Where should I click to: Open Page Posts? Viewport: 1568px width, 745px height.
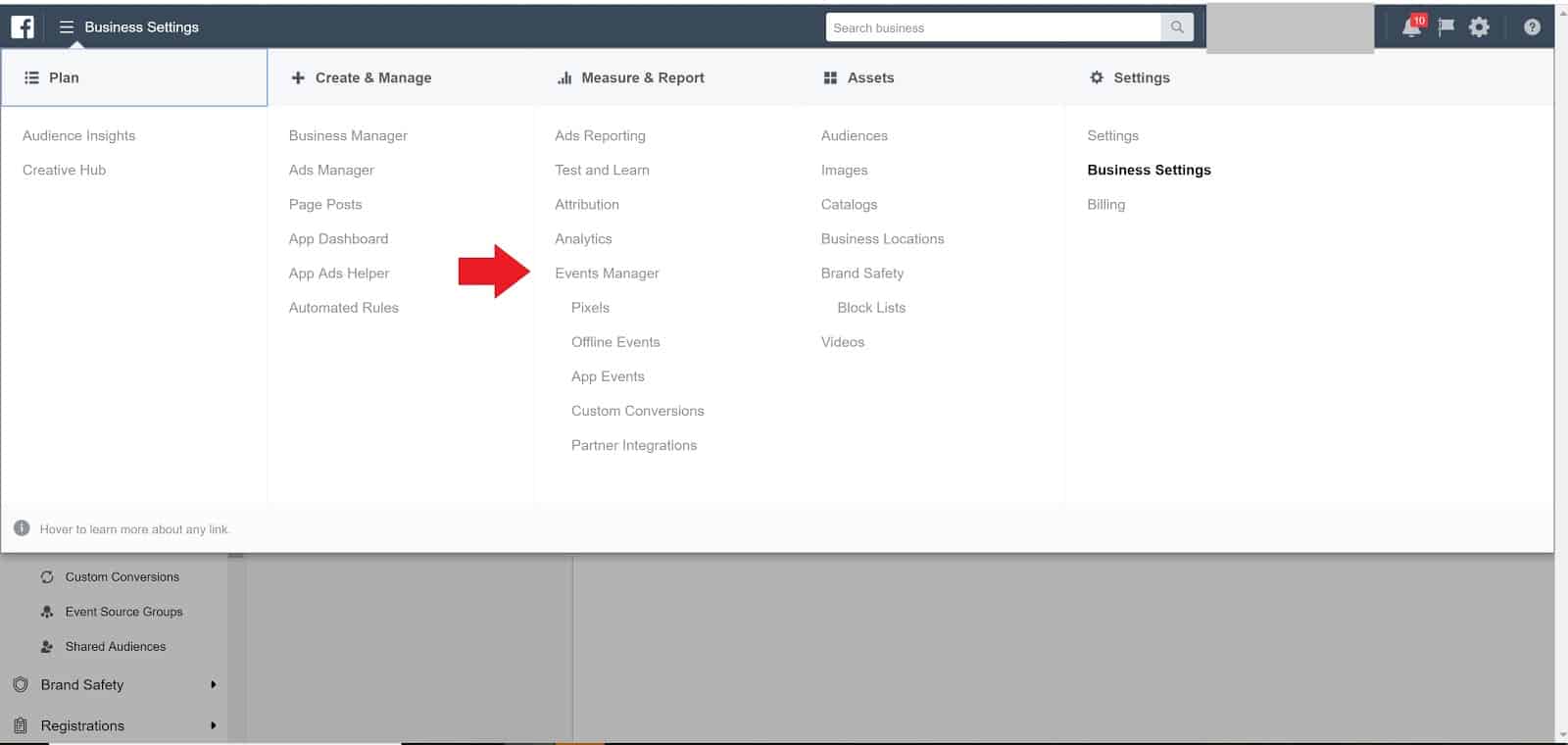[x=325, y=204]
